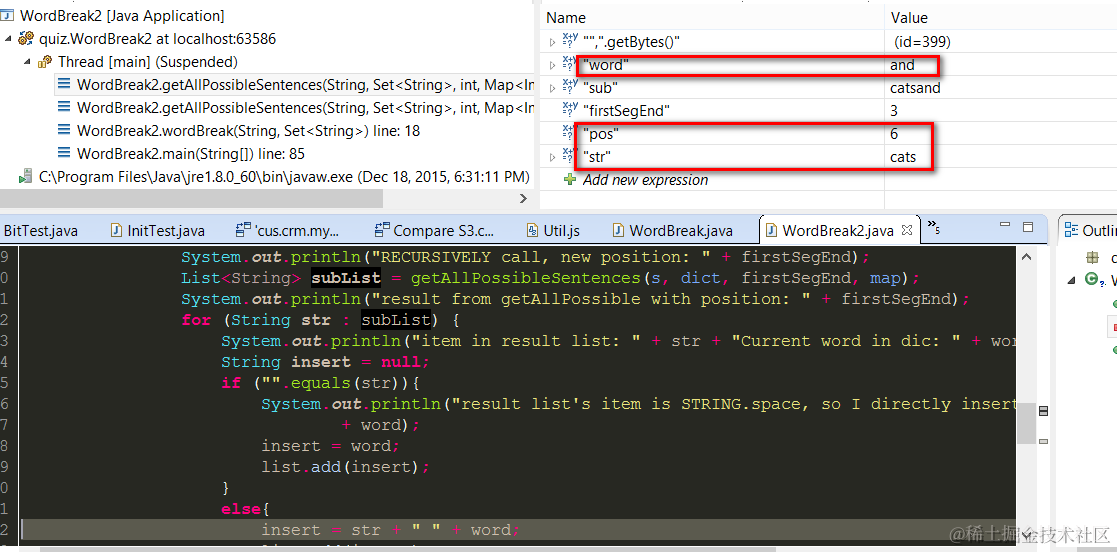Click the Value column header

coord(909,18)
